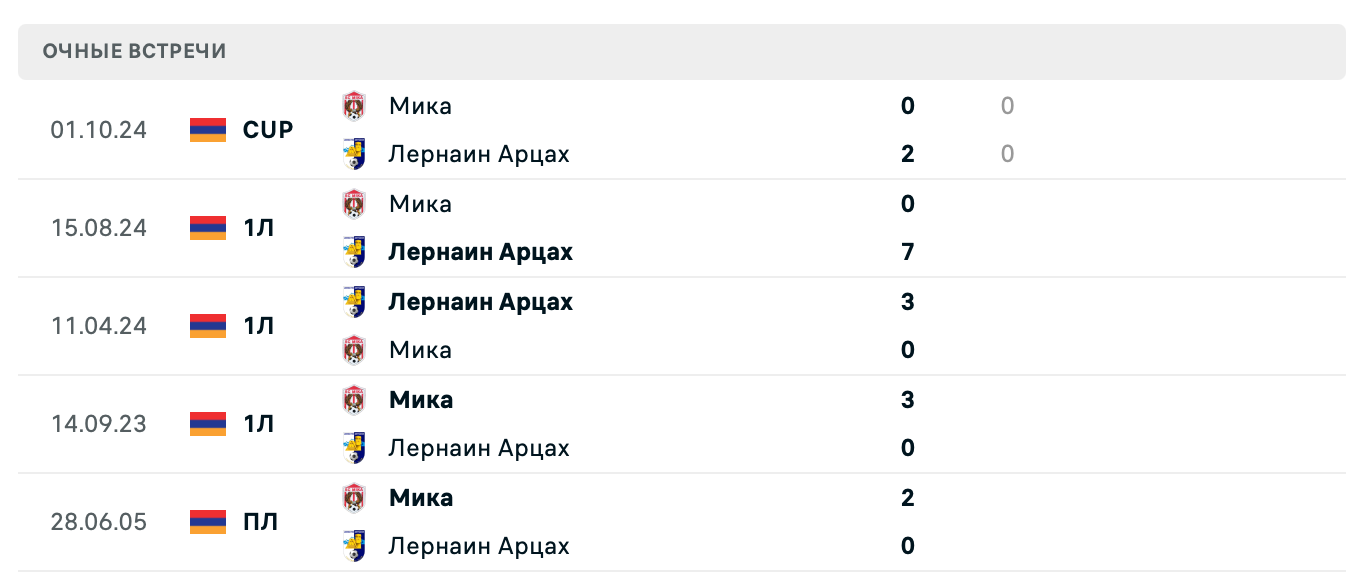Click Armenian flag next to CUP label
Viewport: 1366px width, 586px height.
point(208,130)
